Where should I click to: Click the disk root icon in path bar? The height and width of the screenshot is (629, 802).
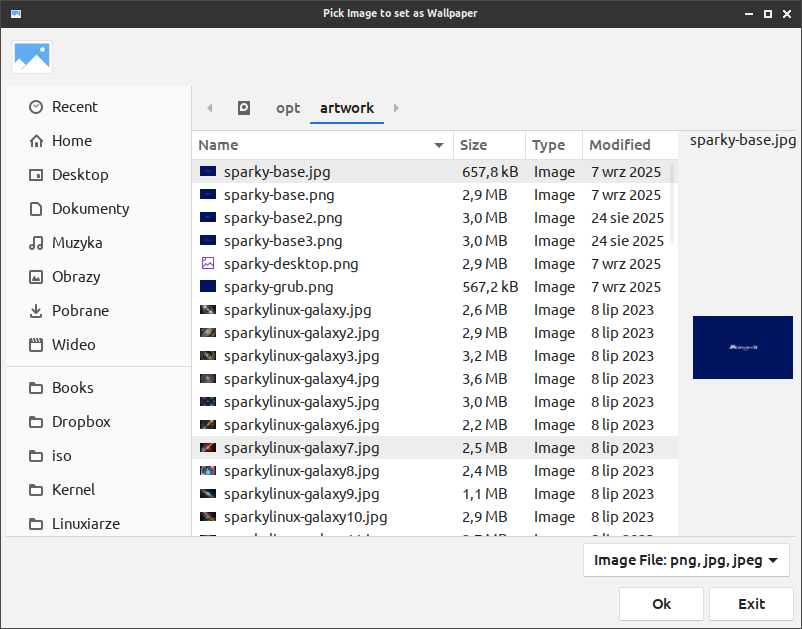point(244,108)
